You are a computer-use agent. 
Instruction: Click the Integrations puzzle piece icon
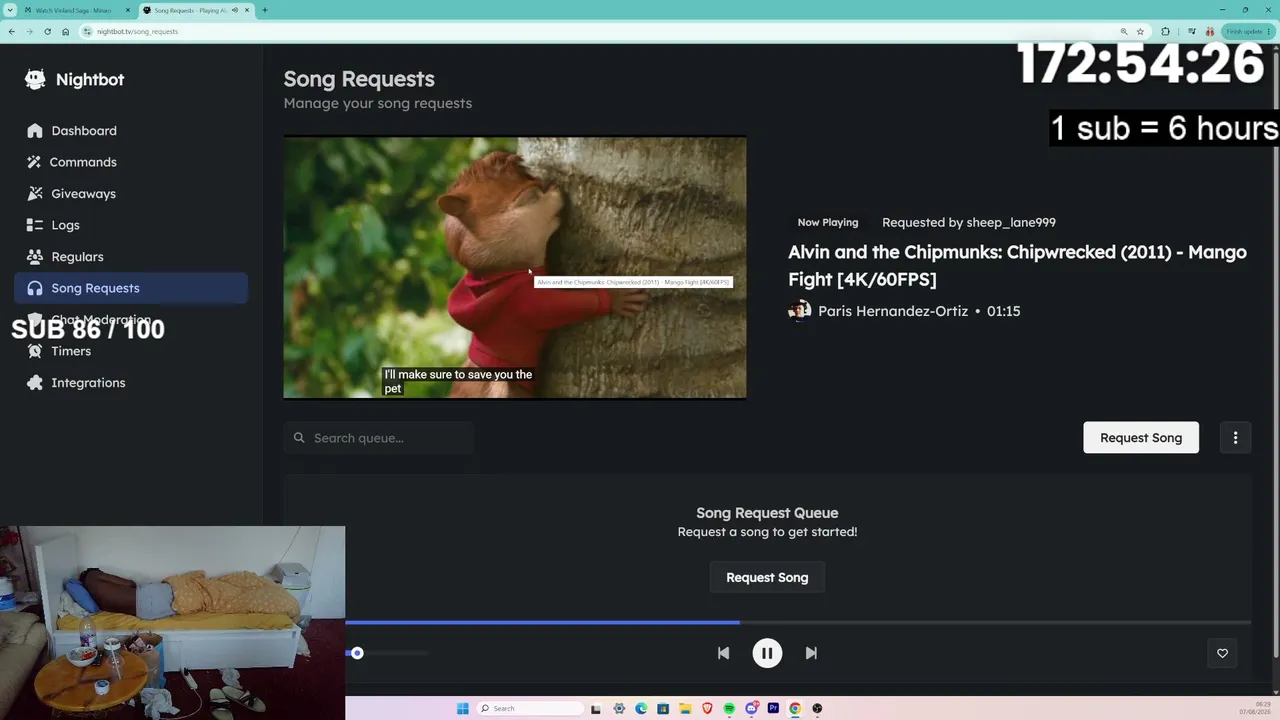[x=35, y=383]
